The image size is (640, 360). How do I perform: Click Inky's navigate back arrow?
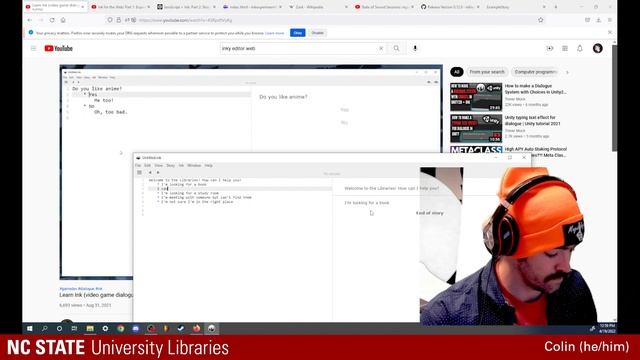150,173
